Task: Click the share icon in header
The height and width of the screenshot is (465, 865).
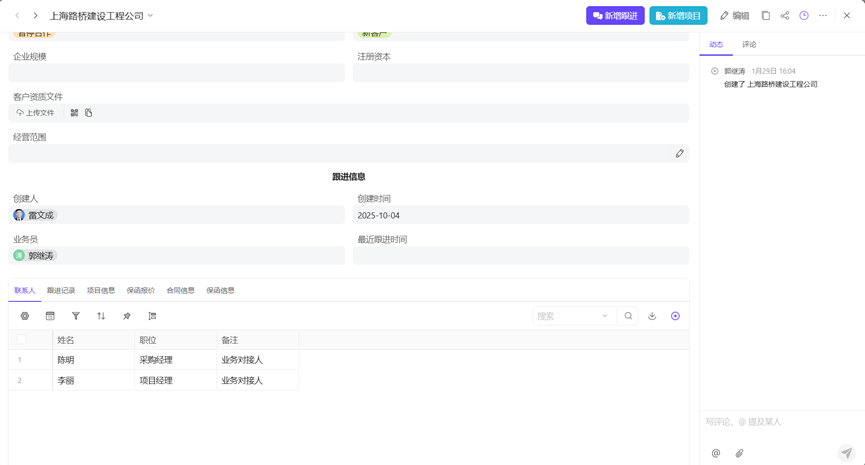Action: pyautogui.click(x=785, y=16)
